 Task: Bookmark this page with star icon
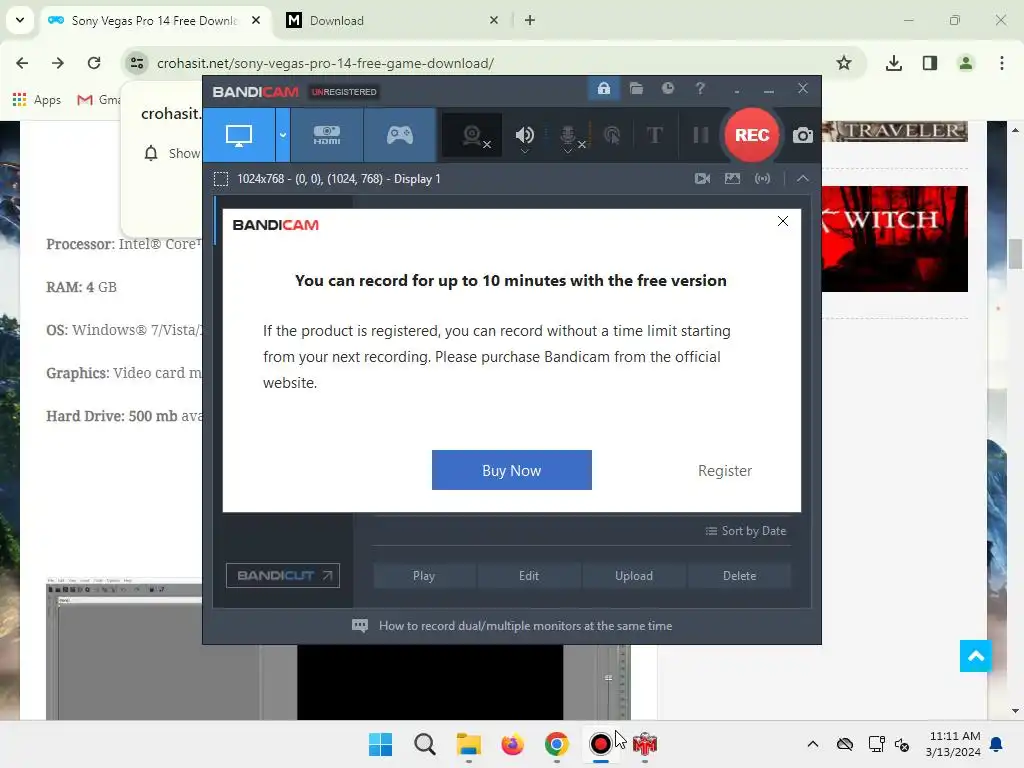pos(844,63)
